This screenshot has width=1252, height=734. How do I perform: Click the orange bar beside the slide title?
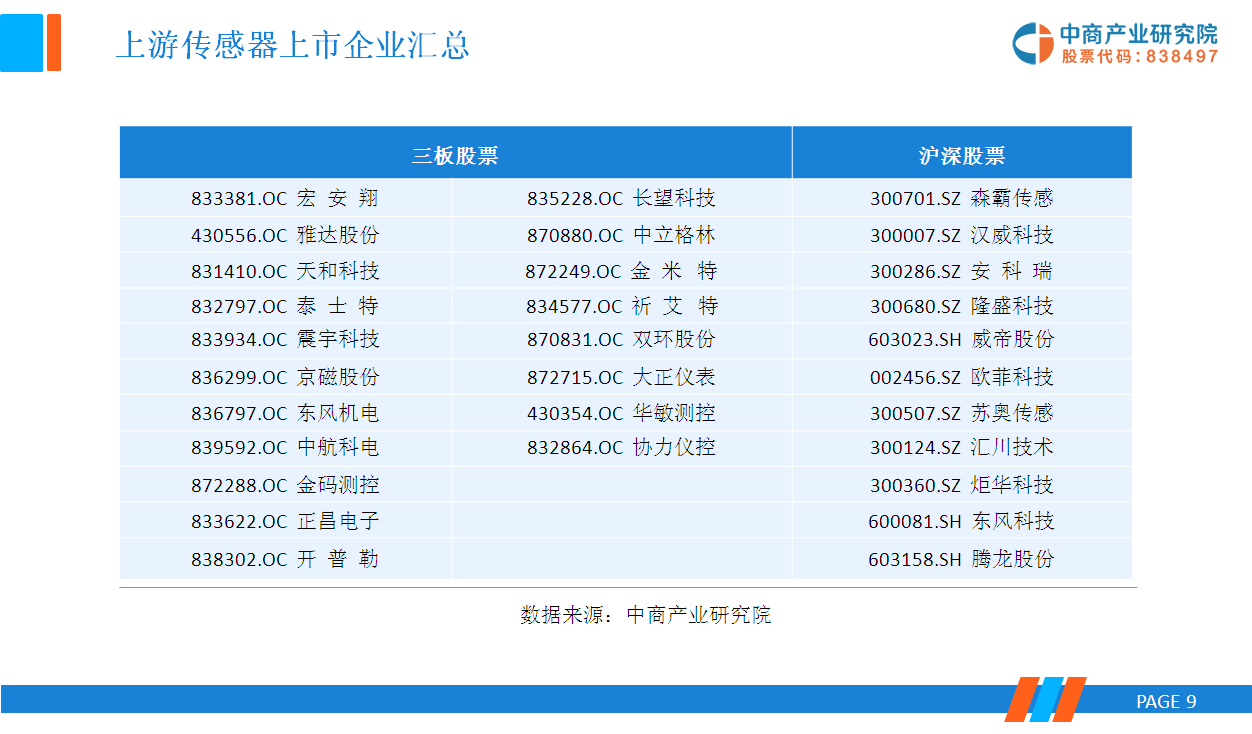tap(54, 43)
